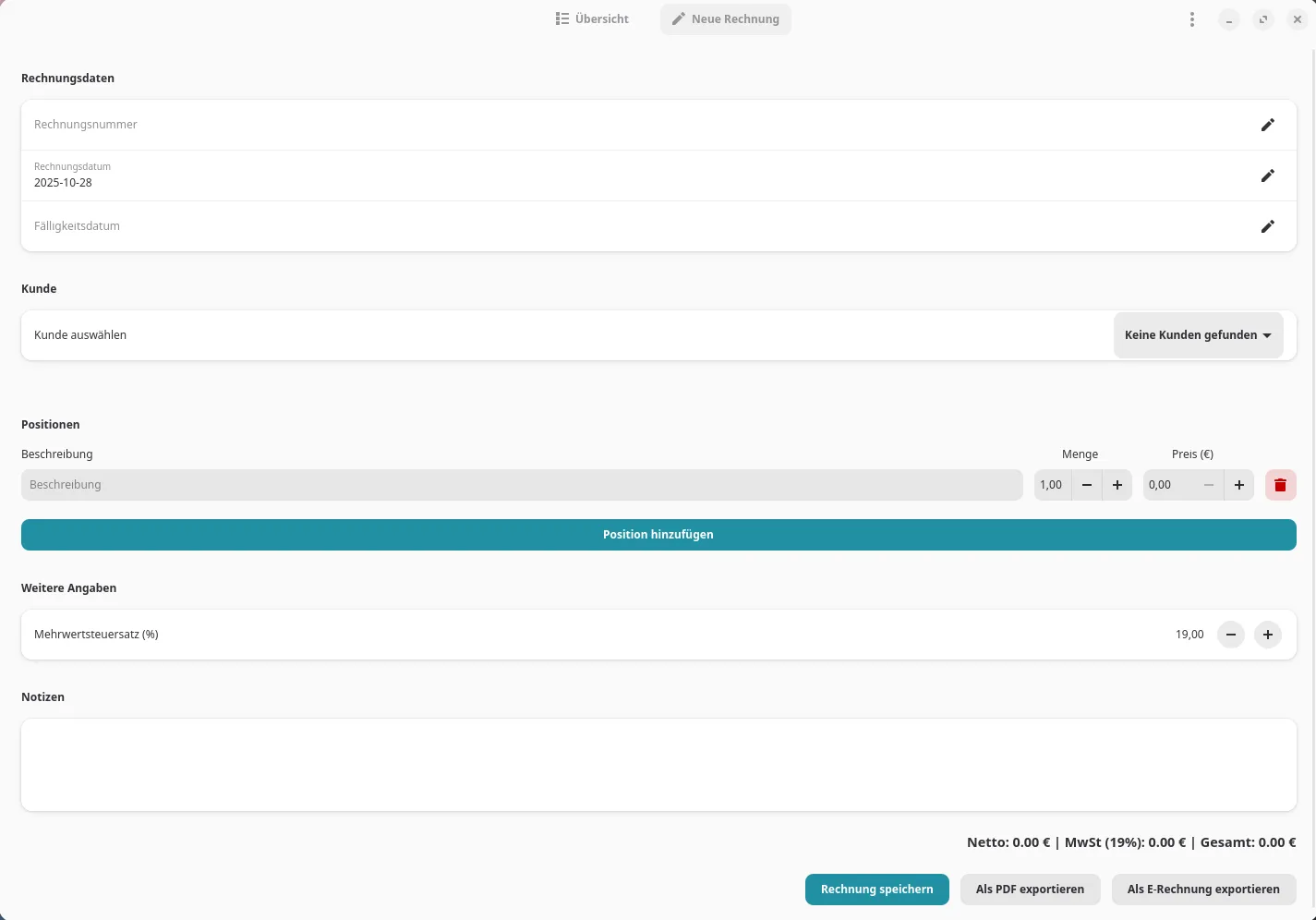This screenshot has height=920, width=1316.
Task: Click the pencil icon for Rechnungsdatum
Action: (x=1267, y=176)
